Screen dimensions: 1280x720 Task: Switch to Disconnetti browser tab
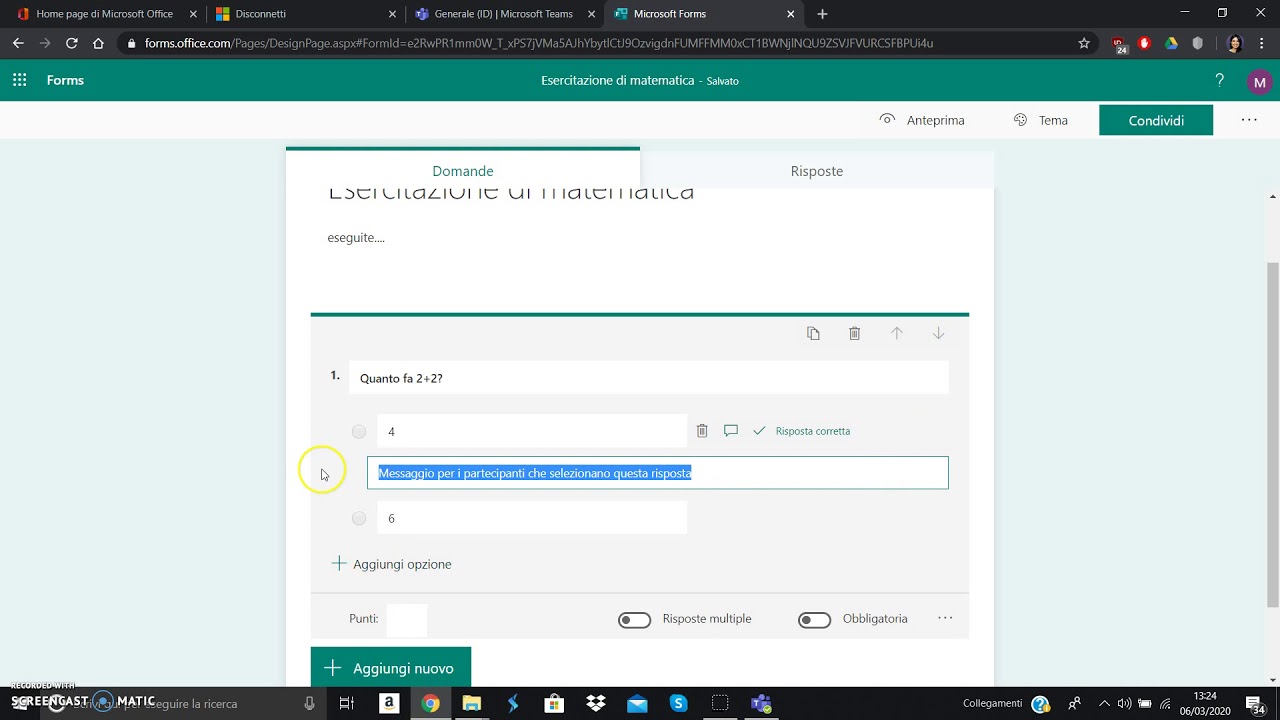(x=303, y=14)
